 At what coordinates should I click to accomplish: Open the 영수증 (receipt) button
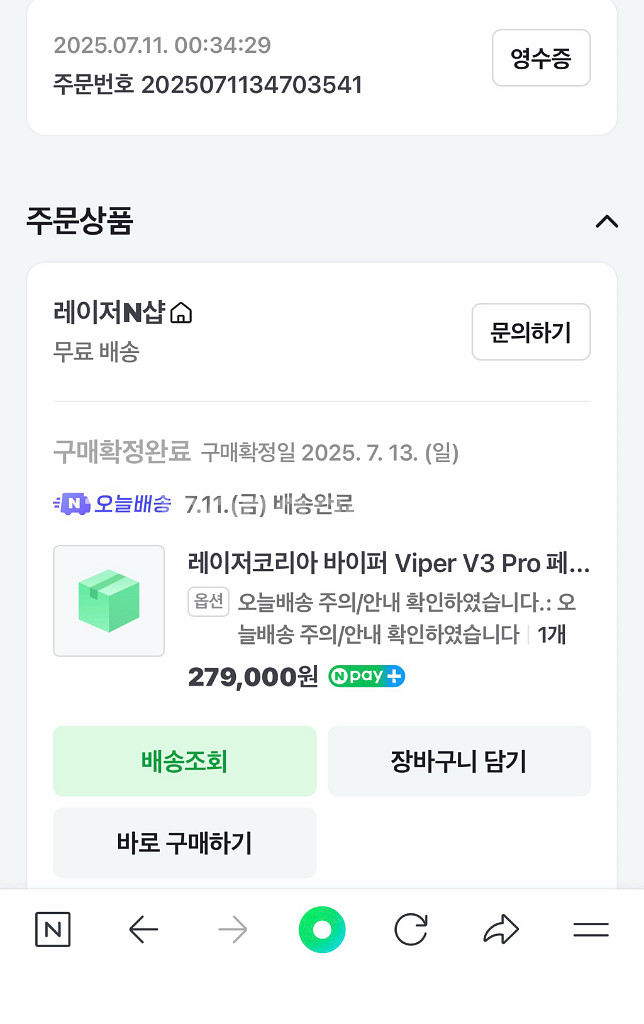[x=540, y=58]
